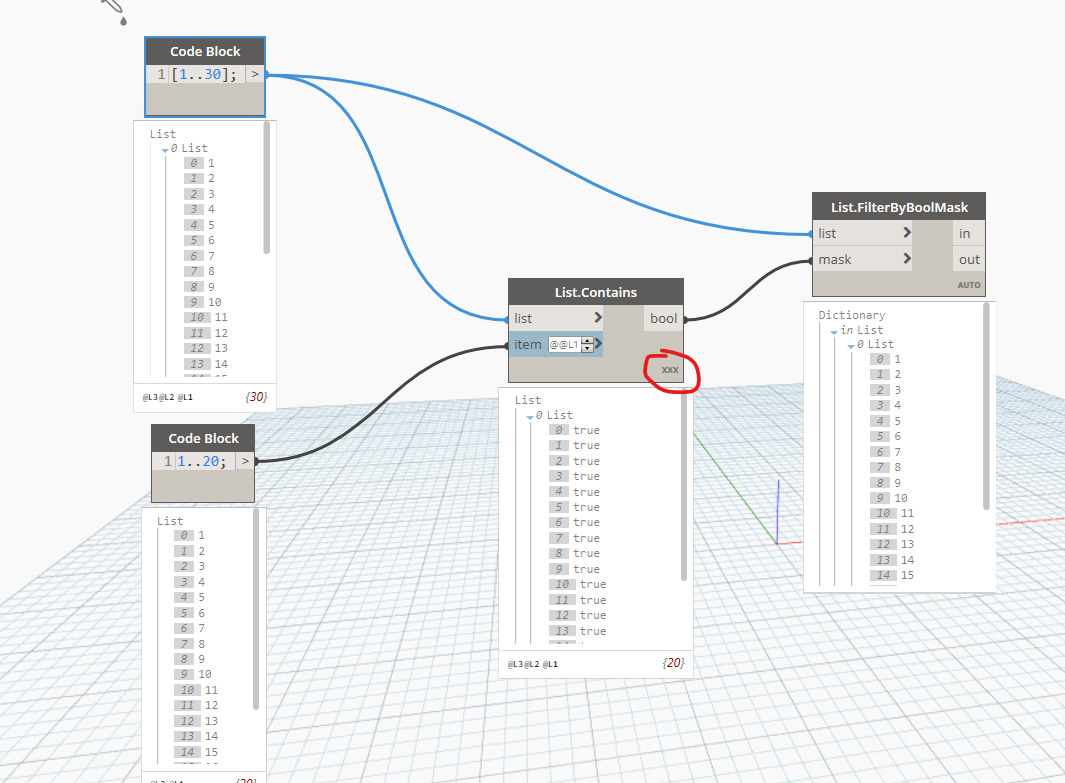Click the 'Dictionary' label in FilterByBoolMask preview
This screenshot has height=783, width=1065.
[x=852, y=315]
